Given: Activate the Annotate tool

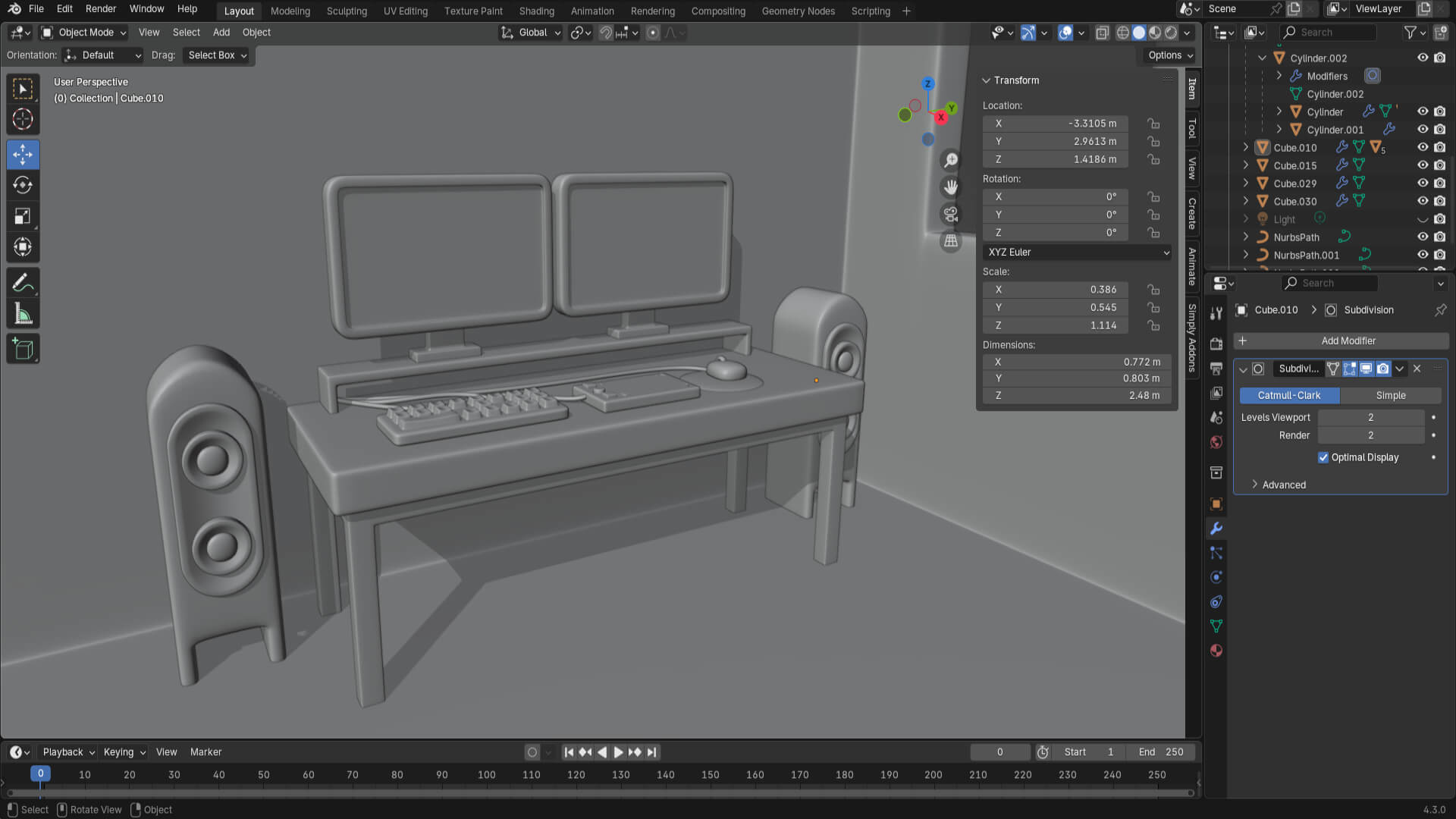Looking at the screenshot, I should pos(23,283).
